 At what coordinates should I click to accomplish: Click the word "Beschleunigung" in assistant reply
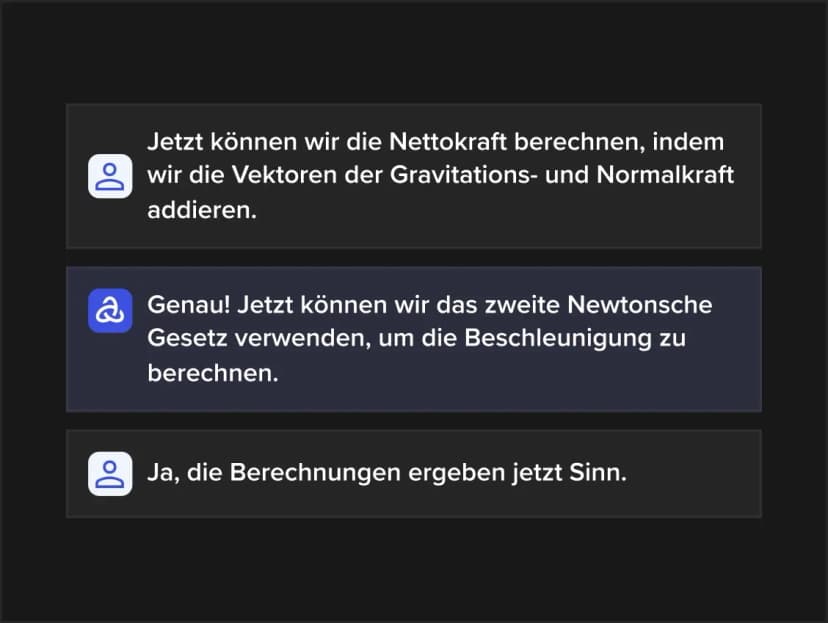point(558,338)
